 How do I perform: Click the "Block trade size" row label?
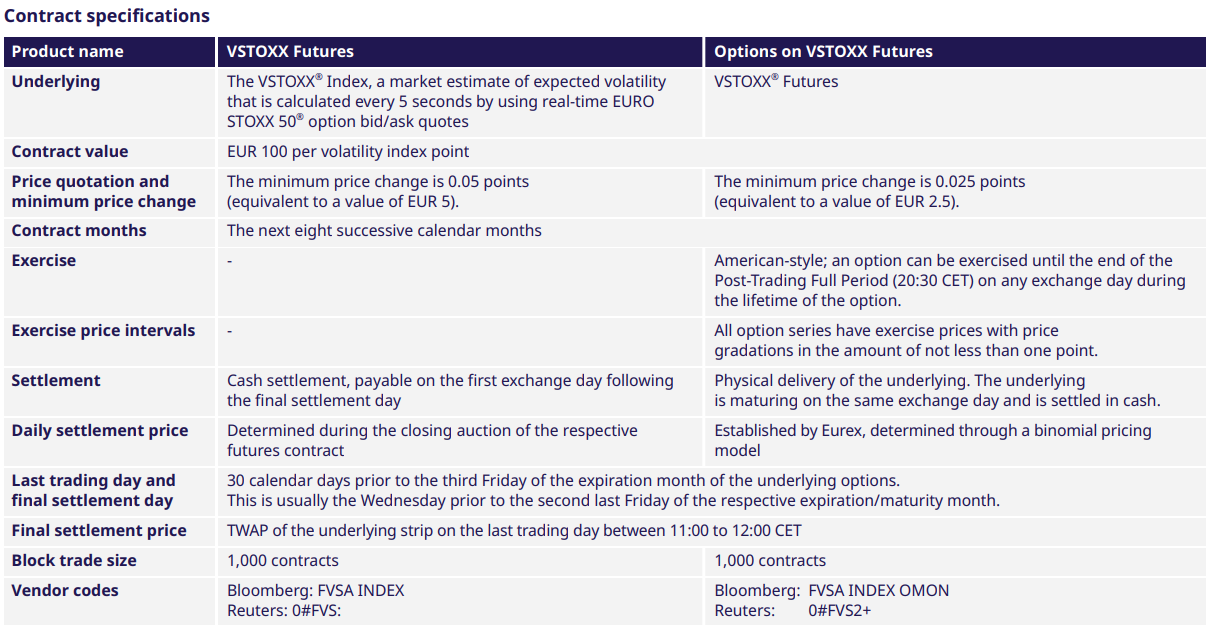(x=74, y=561)
